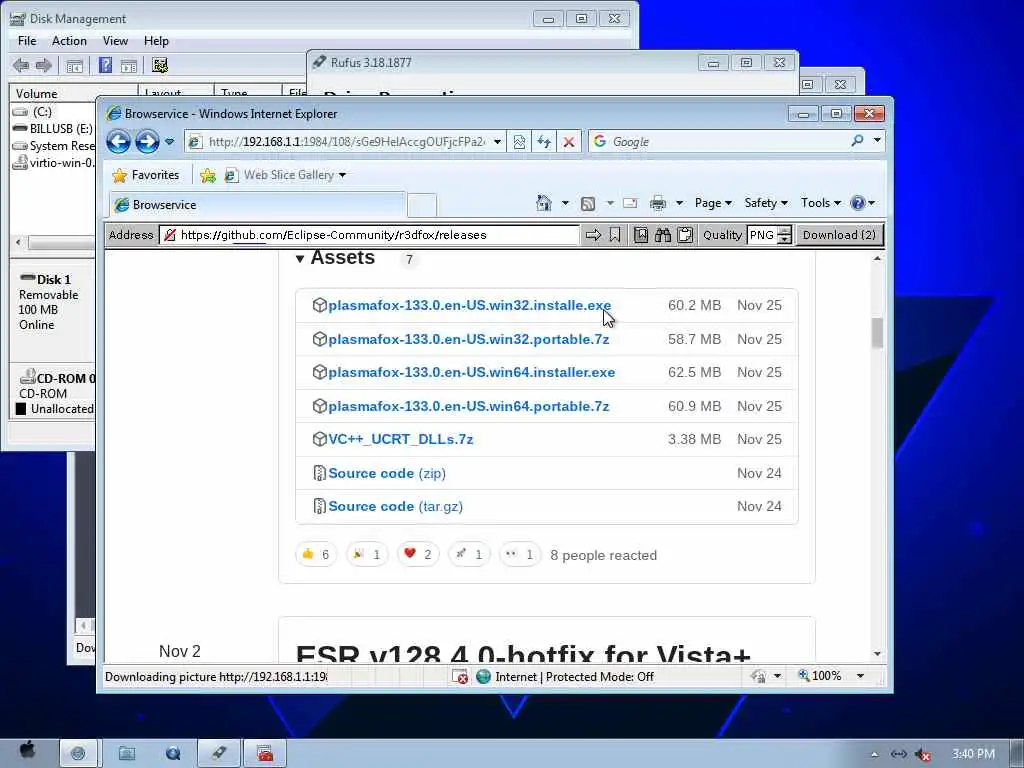The height and width of the screenshot is (768, 1024).
Task: Click the heart reaction with 2
Action: click(x=418, y=554)
